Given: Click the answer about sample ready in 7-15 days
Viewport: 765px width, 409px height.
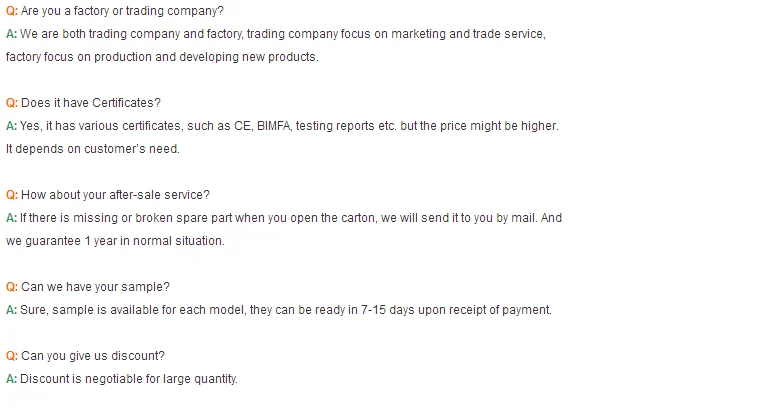Looking at the screenshot, I should (x=285, y=310).
